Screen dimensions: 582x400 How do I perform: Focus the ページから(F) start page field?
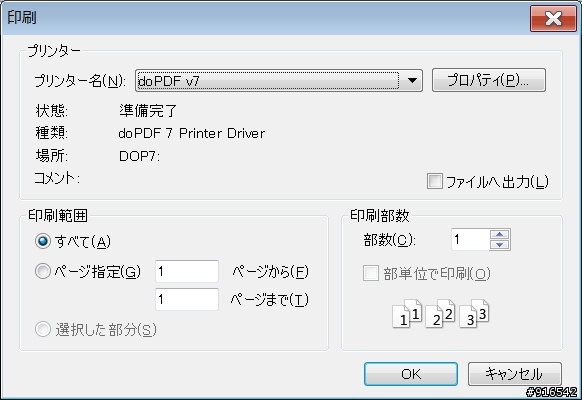(x=187, y=271)
